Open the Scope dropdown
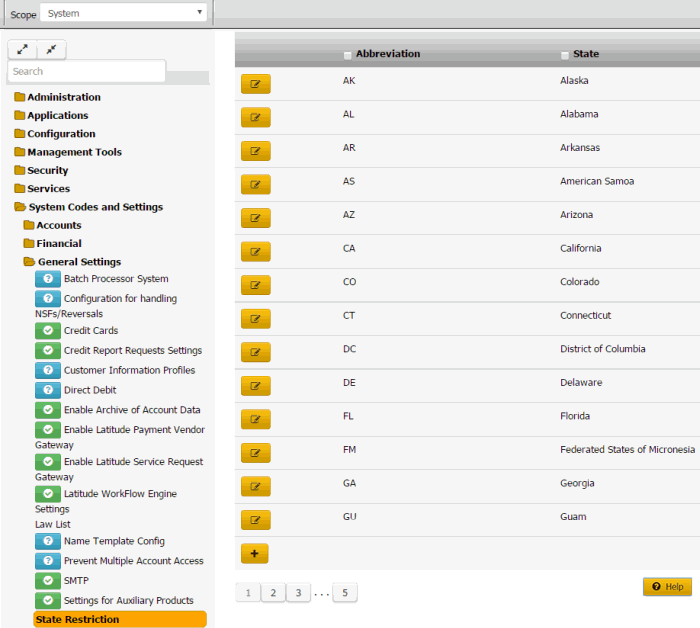Screen dimensions: 700x628 (x=124, y=14)
